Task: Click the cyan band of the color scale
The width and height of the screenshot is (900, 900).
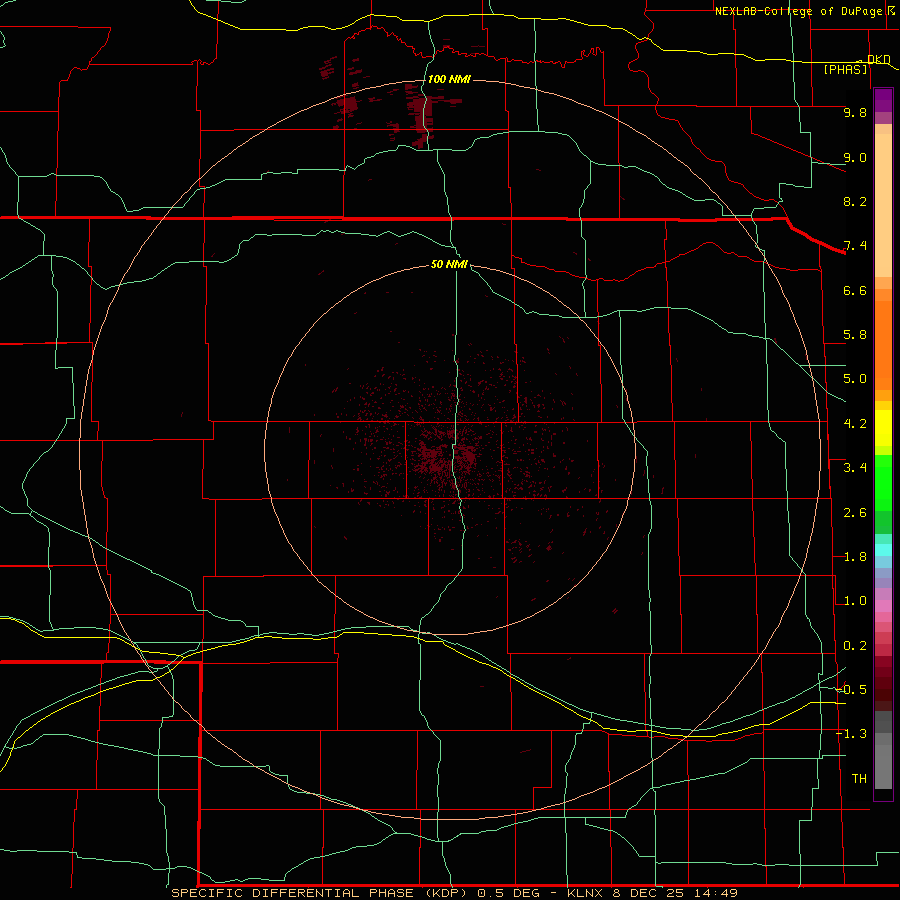Action: pyautogui.click(x=883, y=550)
